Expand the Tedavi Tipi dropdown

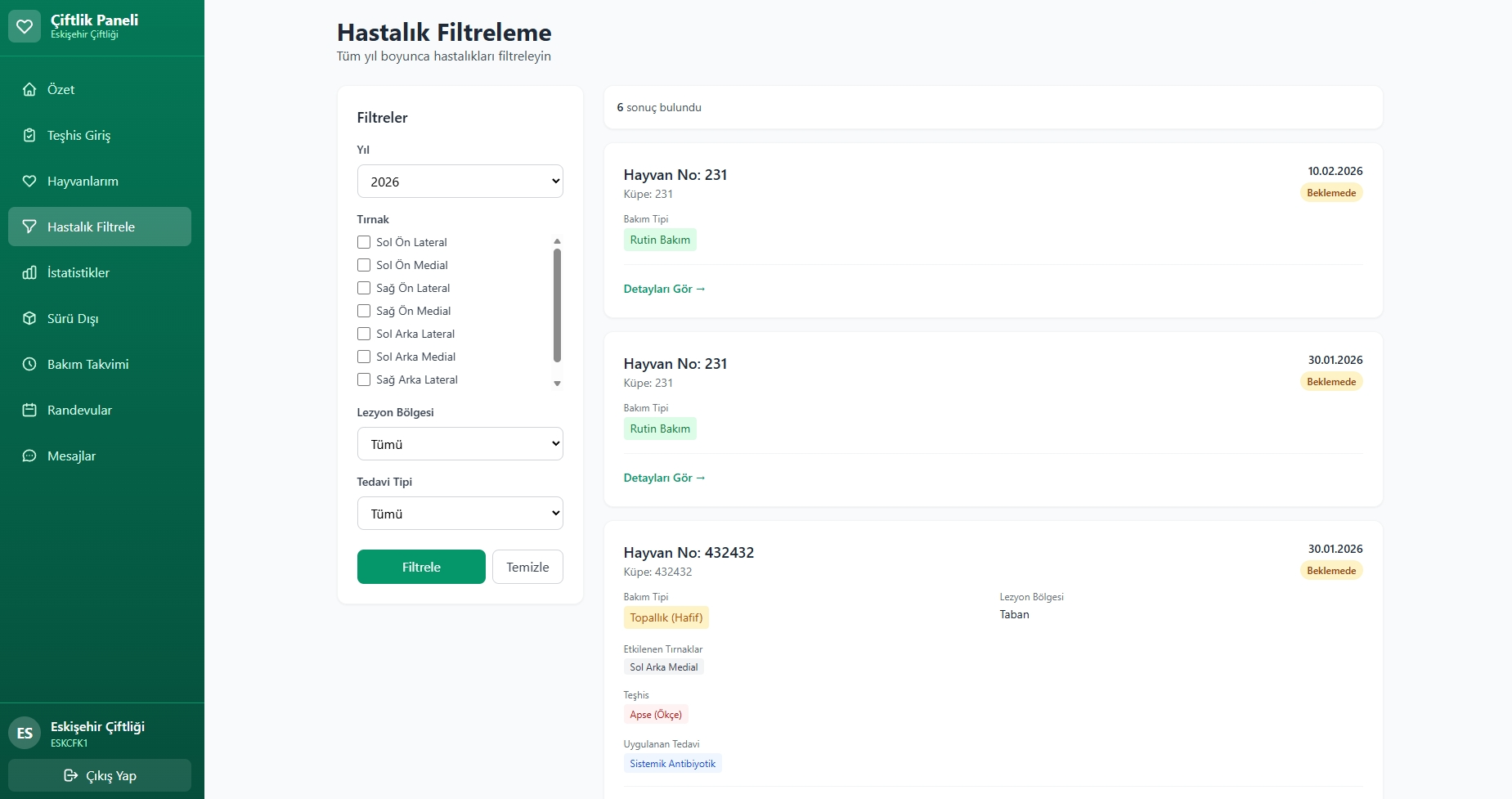(x=460, y=513)
